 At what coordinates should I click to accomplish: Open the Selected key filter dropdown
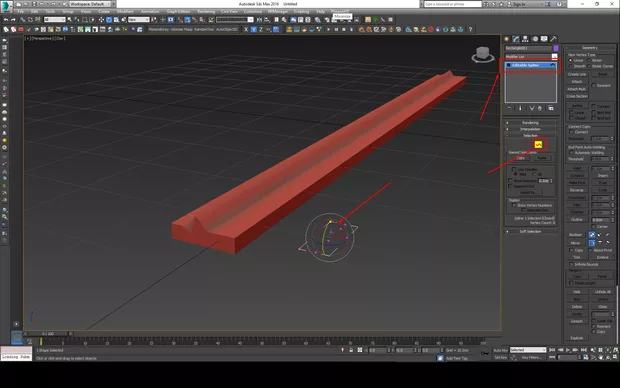click(x=528, y=350)
